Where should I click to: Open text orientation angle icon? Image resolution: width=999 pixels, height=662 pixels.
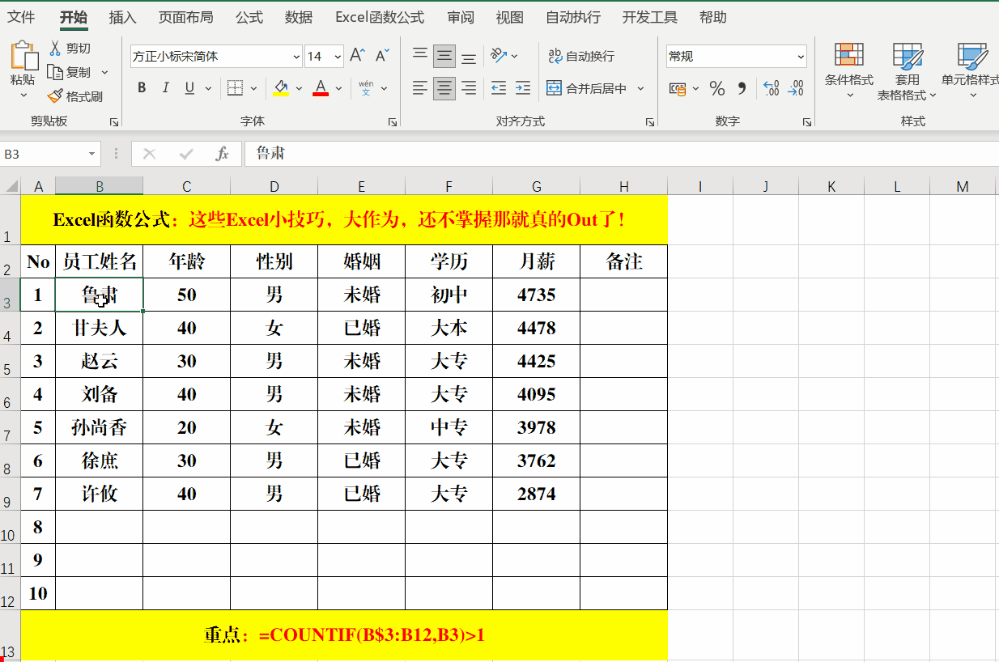pos(499,56)
